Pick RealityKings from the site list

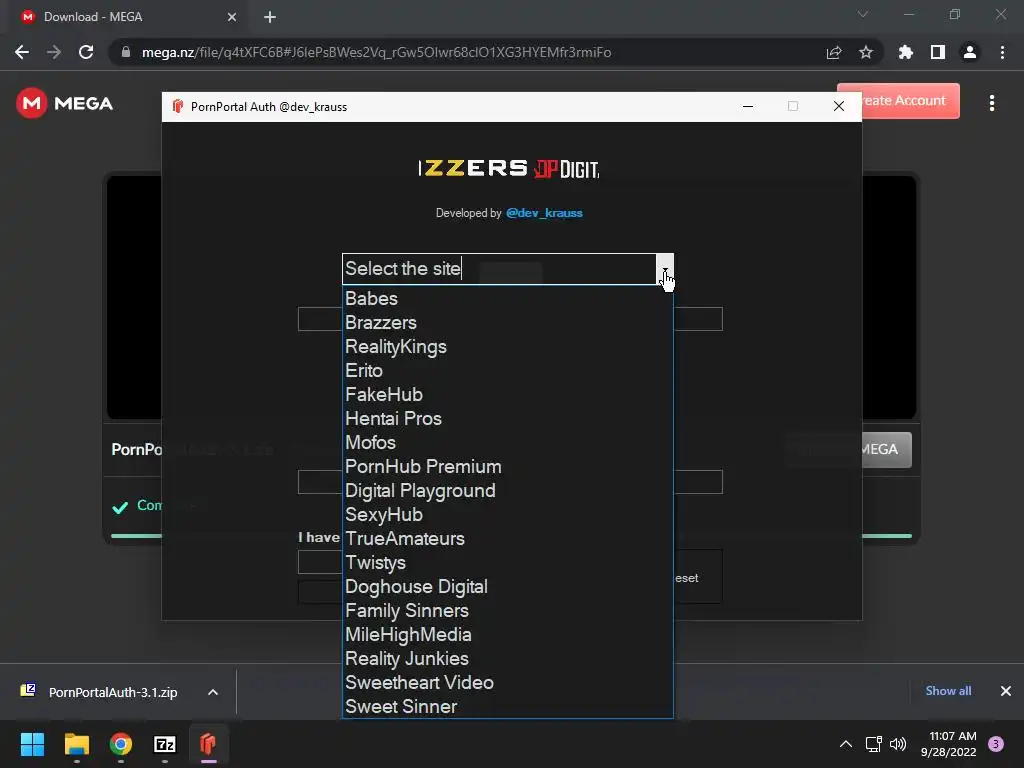pos(507,347)
